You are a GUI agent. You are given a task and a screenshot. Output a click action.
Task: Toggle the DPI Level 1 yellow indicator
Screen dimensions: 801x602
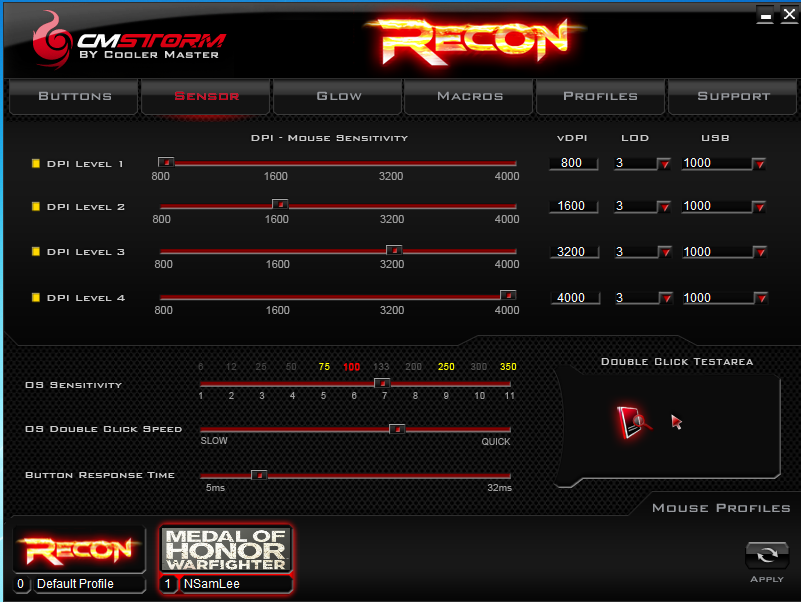tap(36, 164)
